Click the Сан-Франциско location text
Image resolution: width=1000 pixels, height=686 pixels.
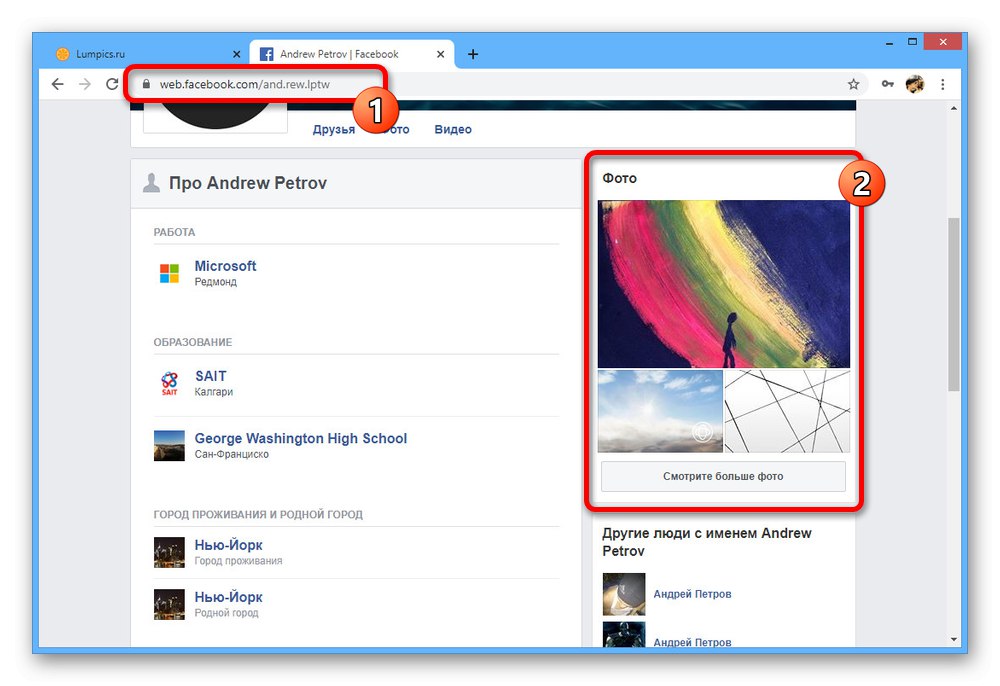click(x=232, y=455)
